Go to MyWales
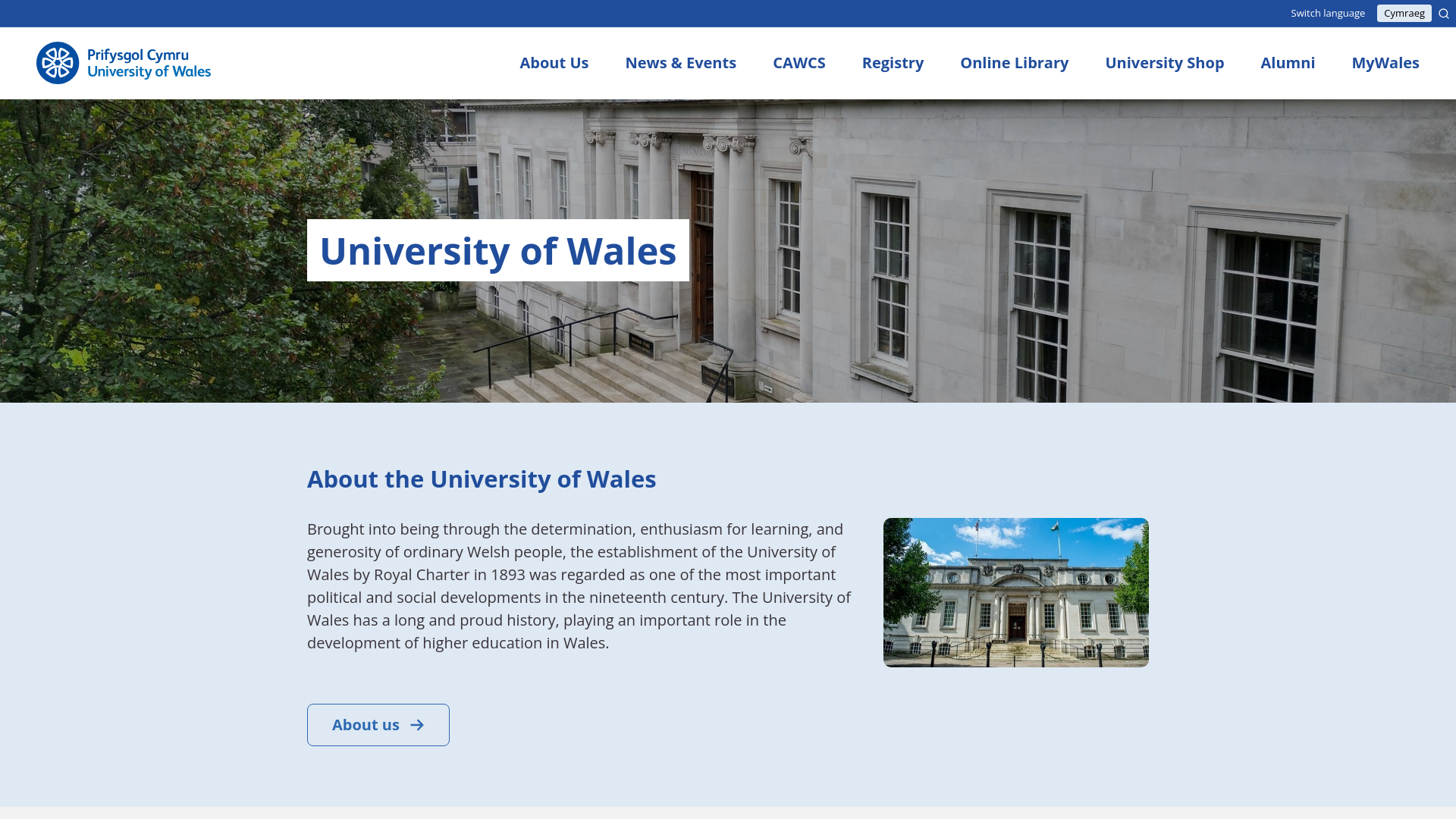 1385,63
